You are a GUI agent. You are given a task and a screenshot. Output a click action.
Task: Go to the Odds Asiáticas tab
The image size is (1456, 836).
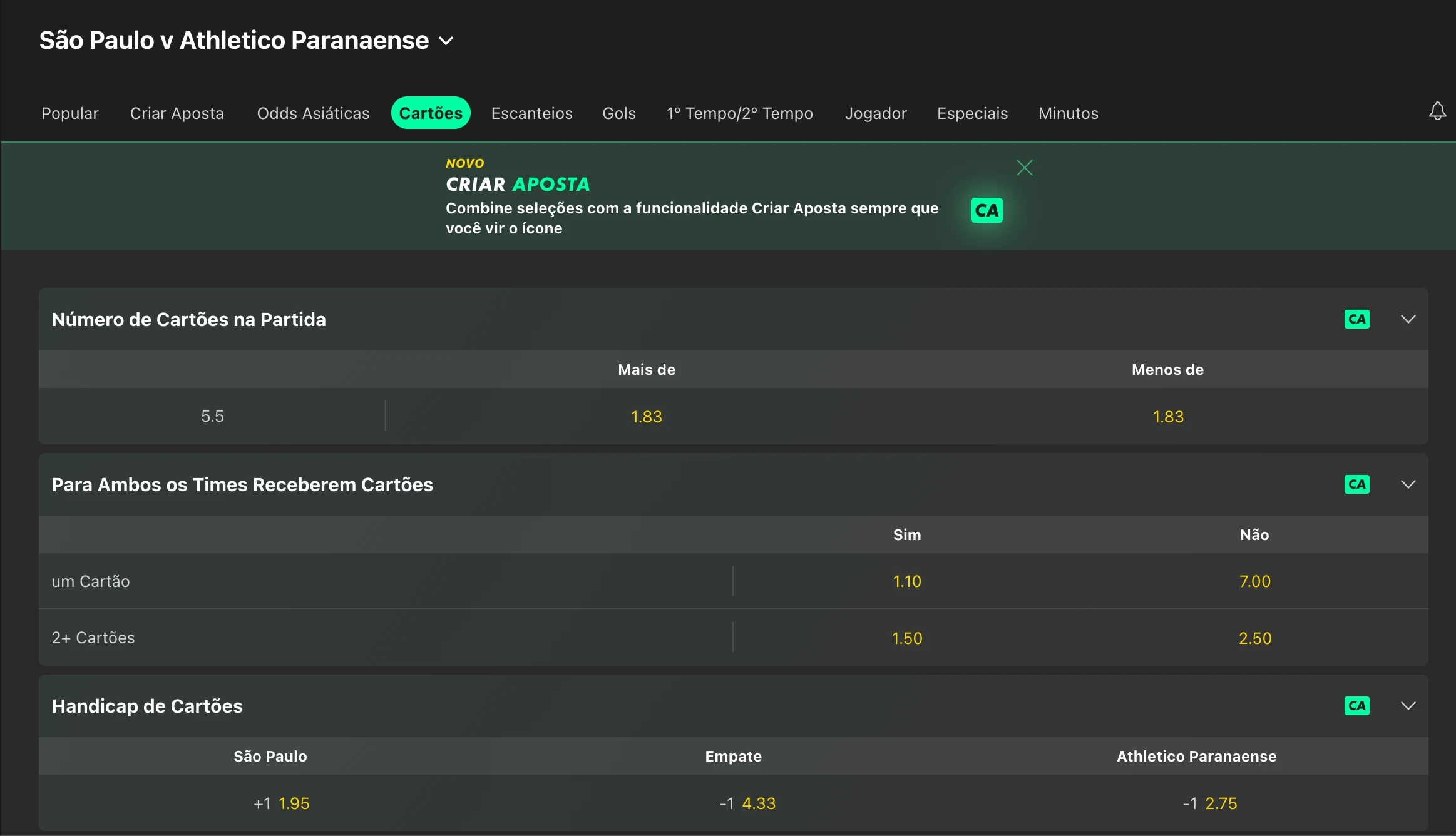(313, 113)
